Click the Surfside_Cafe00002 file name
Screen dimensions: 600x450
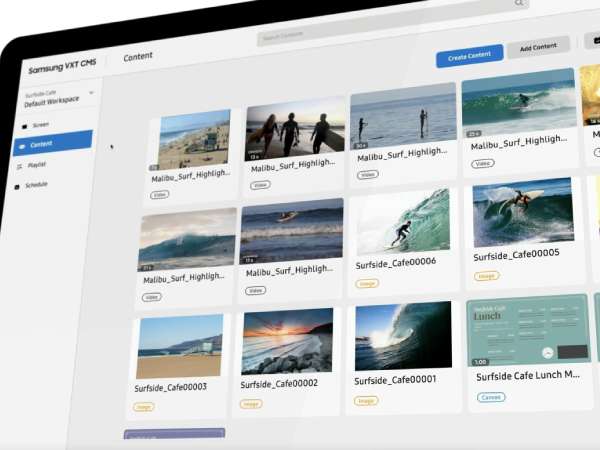pyautogui.click(x=279, y=384)
